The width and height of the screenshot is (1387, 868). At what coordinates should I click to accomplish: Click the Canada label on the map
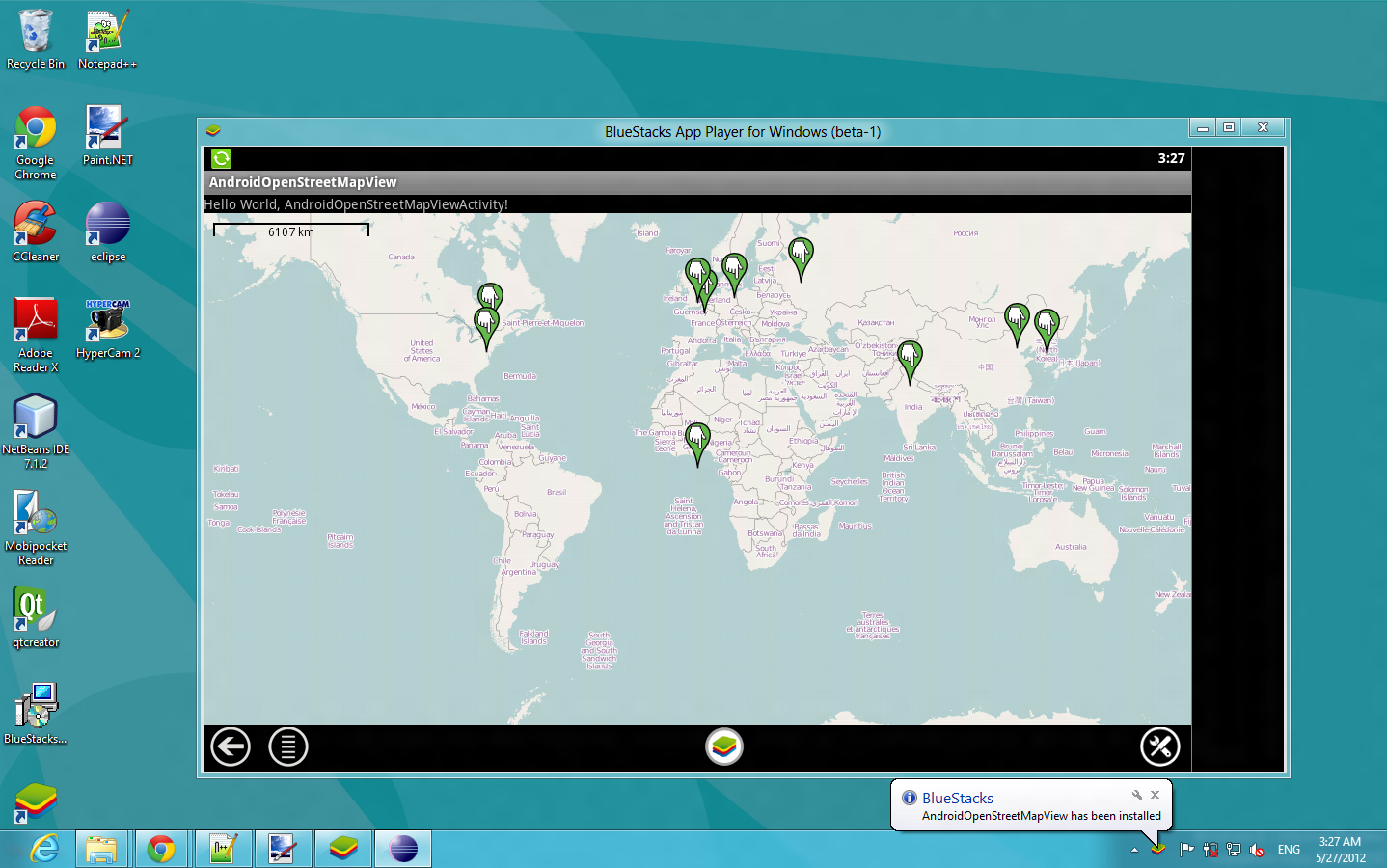pos(401,258)
